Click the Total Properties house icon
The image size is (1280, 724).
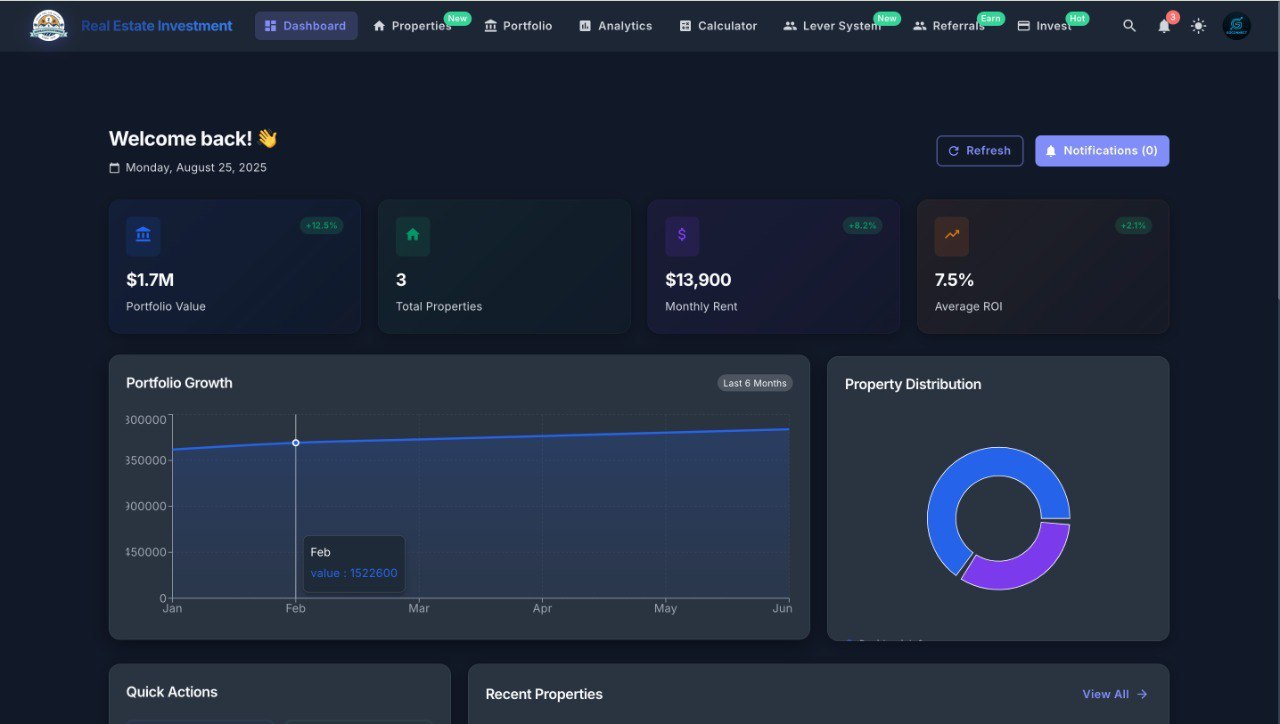(412, 236)
